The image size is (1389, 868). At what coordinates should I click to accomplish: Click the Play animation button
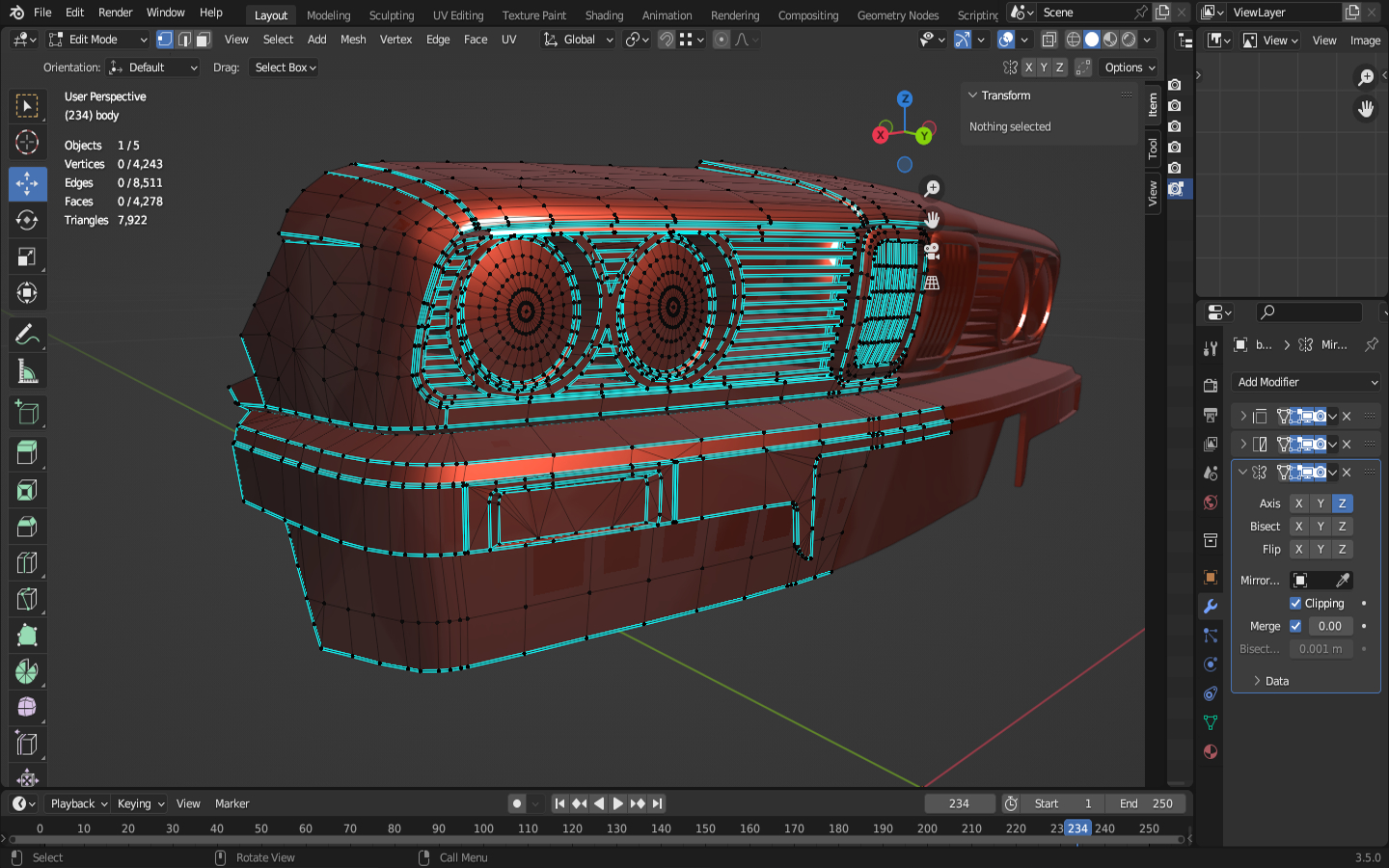(617, 803)
